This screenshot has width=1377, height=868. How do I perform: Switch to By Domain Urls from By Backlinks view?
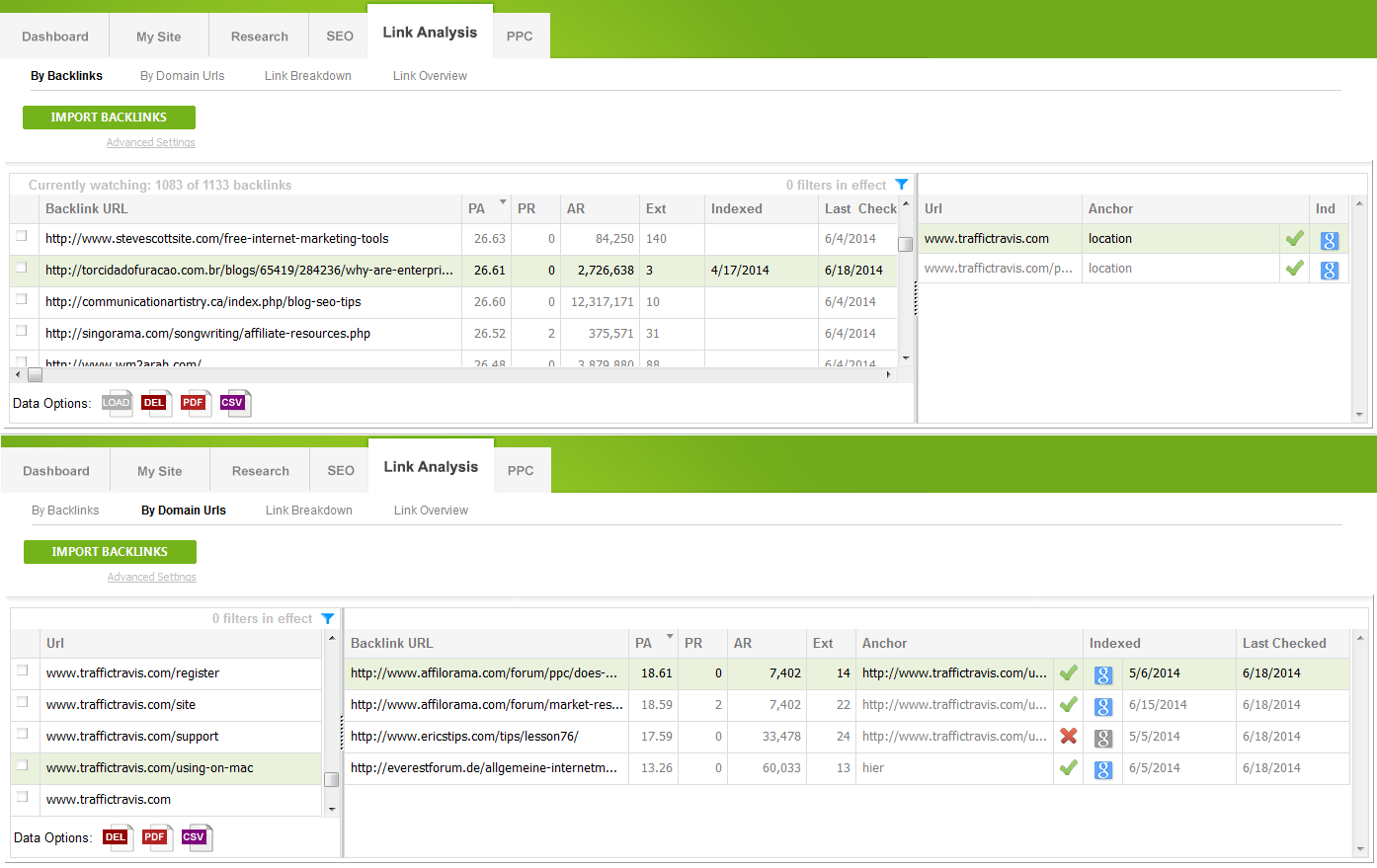tap(183, 76)
